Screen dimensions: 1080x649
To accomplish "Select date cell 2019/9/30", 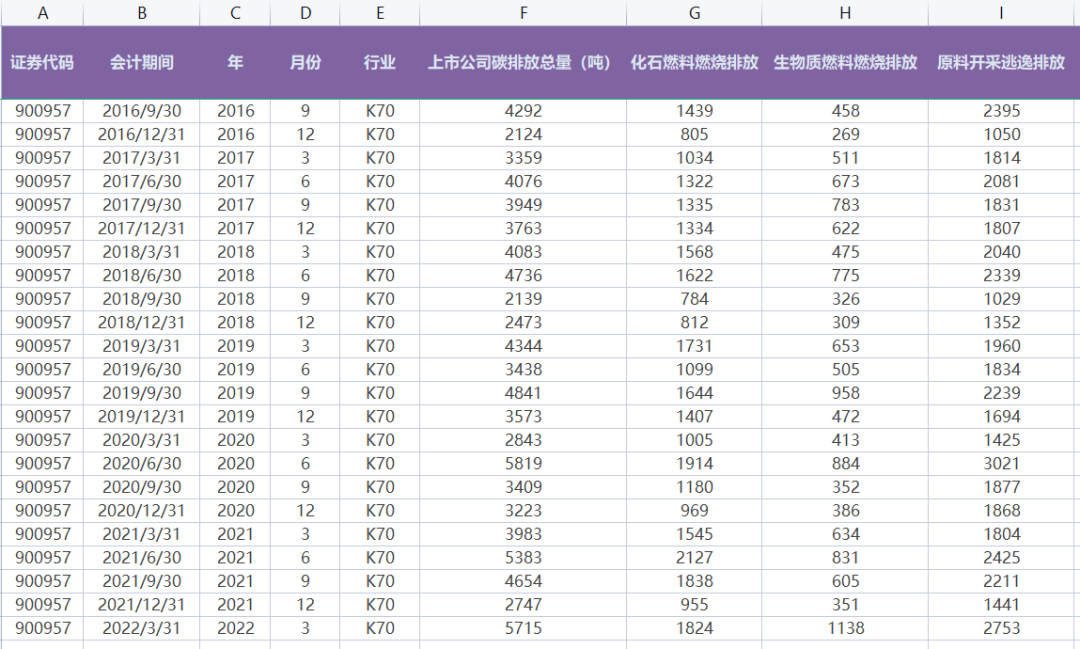I will 141,393.
